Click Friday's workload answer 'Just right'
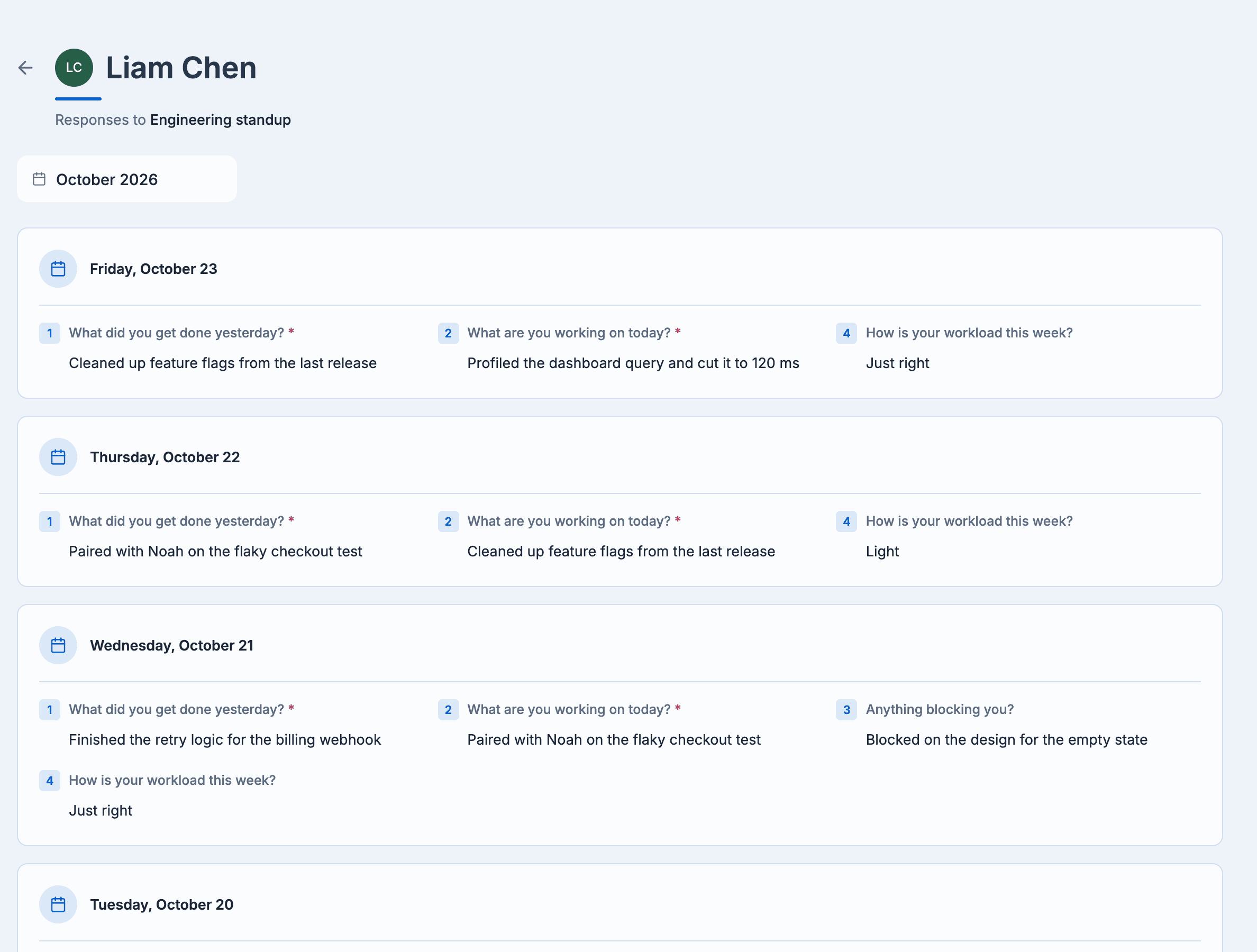The height and width of the screenshot is (952, 1257). pyautogui.click(x=897, y=363)
